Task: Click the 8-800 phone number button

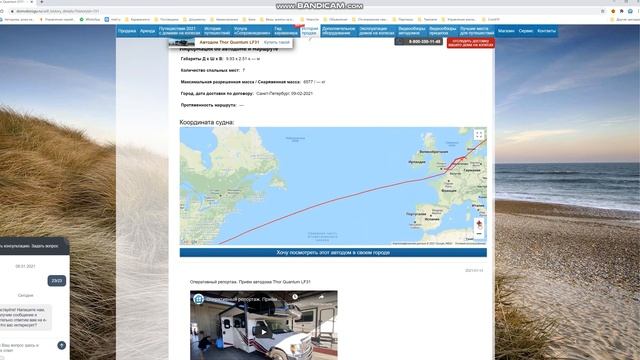Action: [419, 42]
